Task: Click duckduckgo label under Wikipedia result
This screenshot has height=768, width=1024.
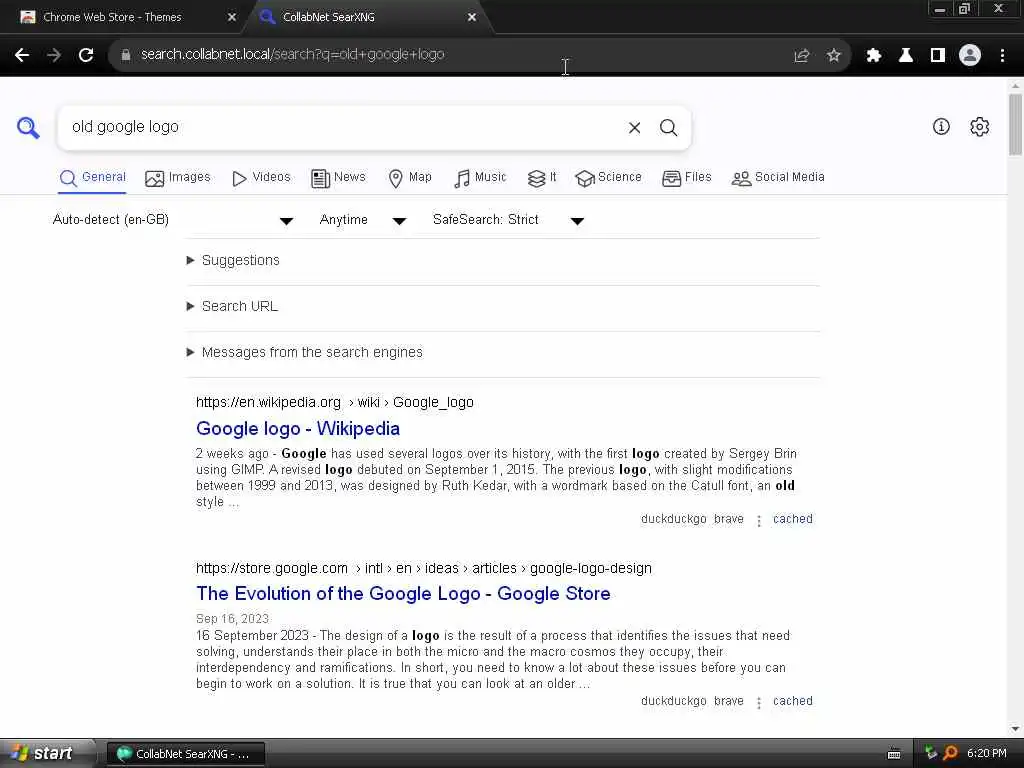Action: pos(673,519)
